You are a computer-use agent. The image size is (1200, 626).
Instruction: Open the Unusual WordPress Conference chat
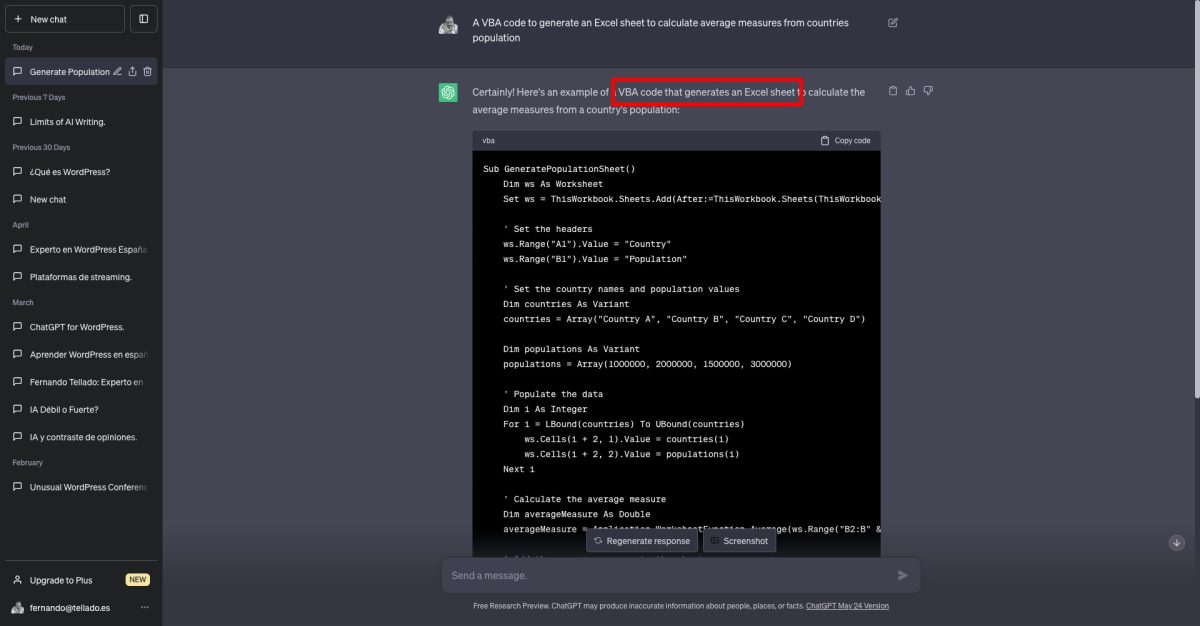(81, 487)
